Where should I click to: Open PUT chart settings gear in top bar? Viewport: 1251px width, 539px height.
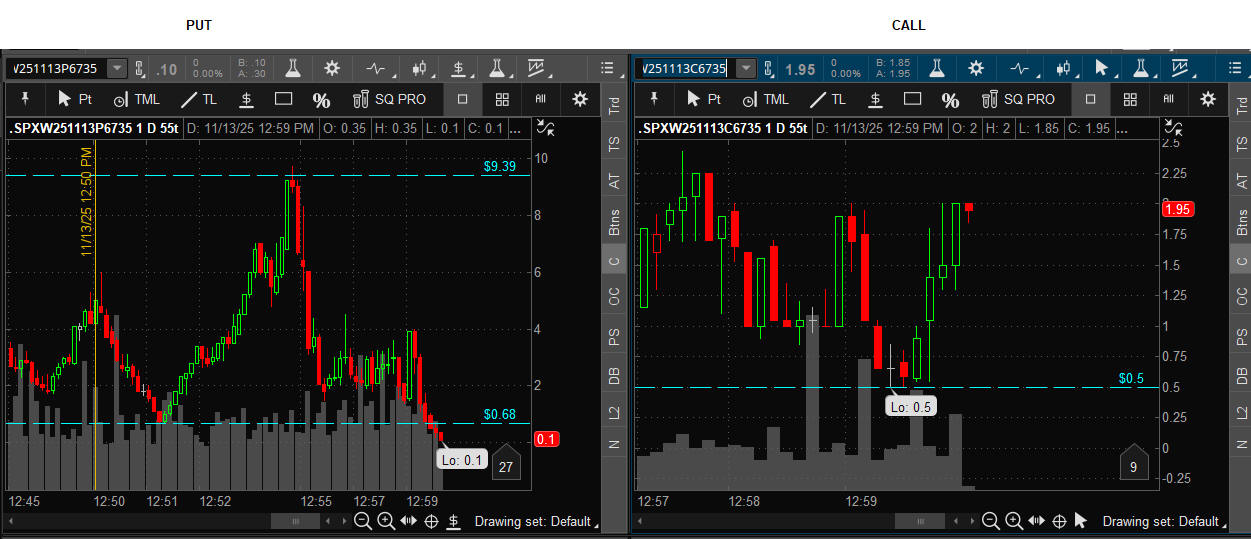[x=332, y=68]
